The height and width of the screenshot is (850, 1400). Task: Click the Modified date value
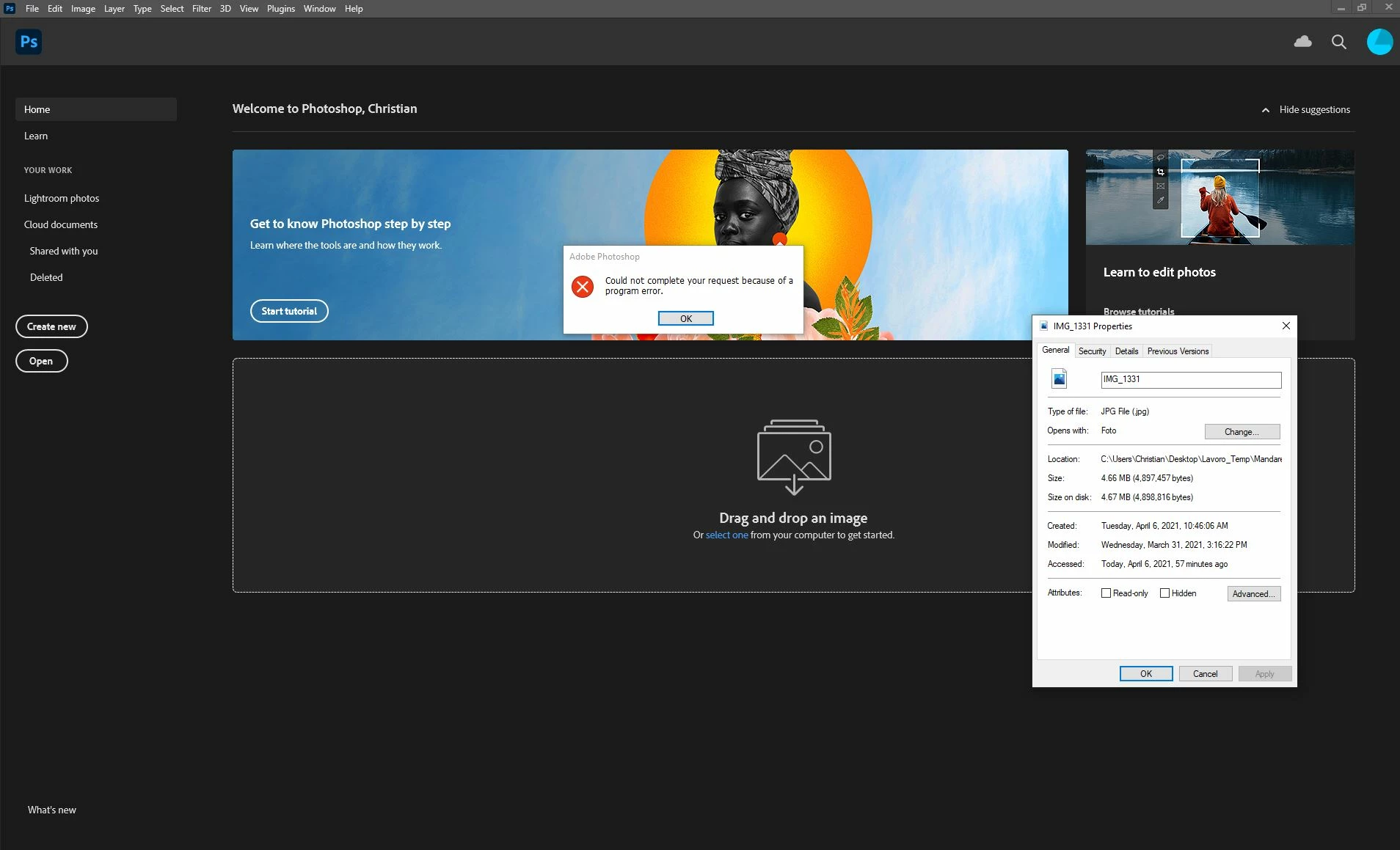pos(1174,545)
